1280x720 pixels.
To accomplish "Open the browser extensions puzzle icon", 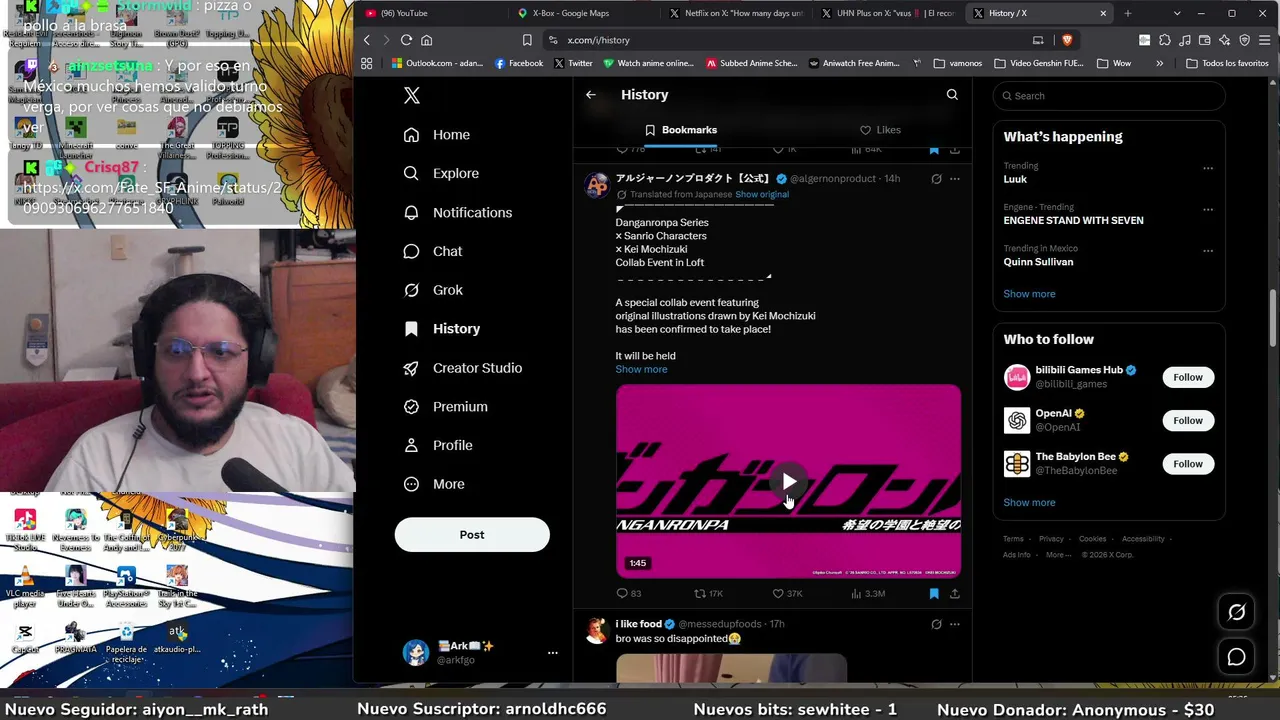I will pos(1165,40).
